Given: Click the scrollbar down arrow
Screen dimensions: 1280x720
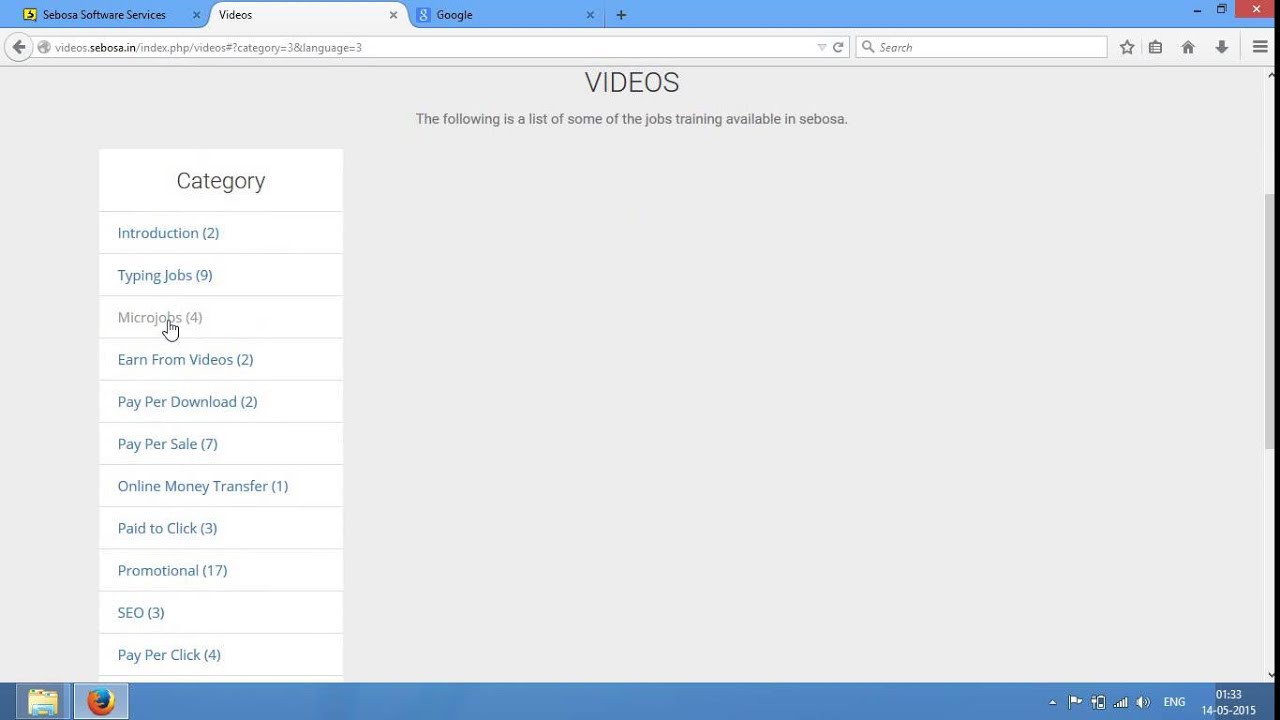Looking at the screenshot, I should coord(1271,674).
